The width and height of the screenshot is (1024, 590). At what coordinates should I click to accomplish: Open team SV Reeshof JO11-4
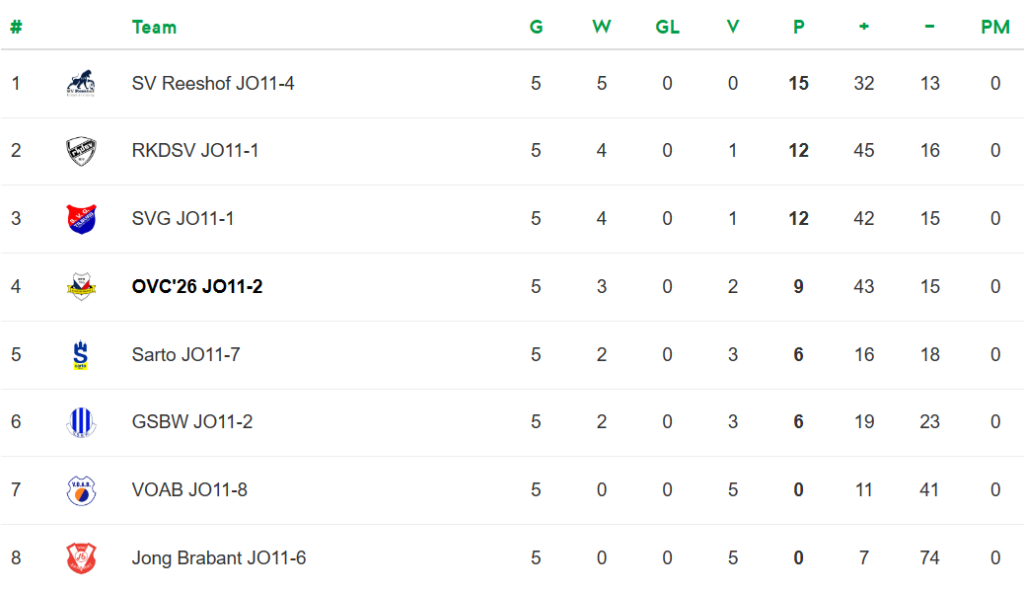coord(213,84)
